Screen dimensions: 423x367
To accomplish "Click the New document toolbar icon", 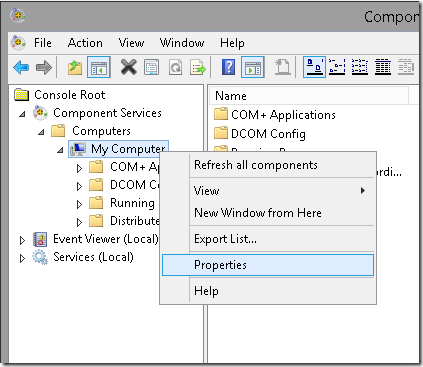I will (283, 67).
